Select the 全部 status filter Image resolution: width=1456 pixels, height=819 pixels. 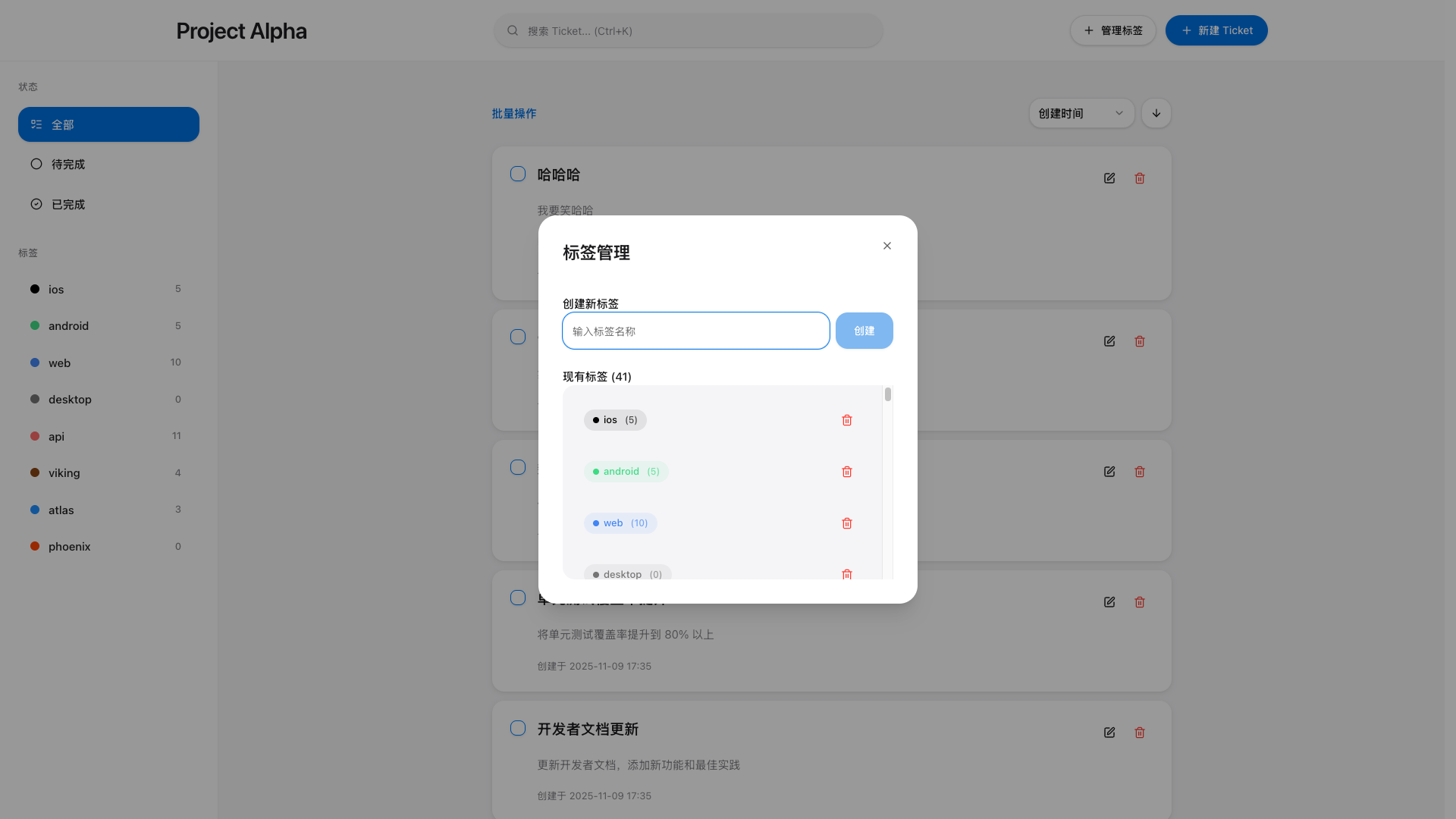click(x=108, y=124)
